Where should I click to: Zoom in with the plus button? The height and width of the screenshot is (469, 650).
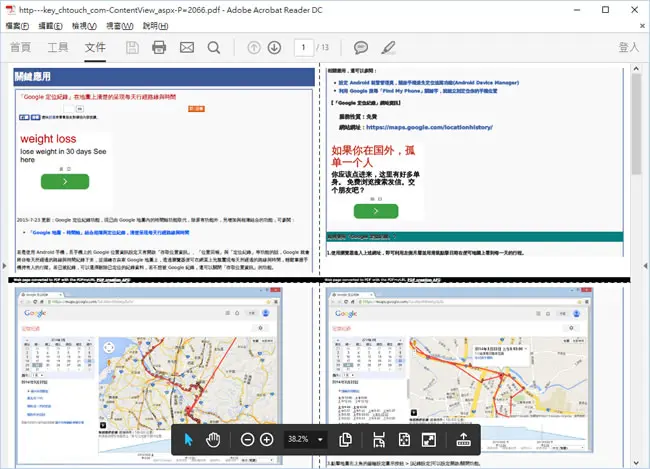267,440
